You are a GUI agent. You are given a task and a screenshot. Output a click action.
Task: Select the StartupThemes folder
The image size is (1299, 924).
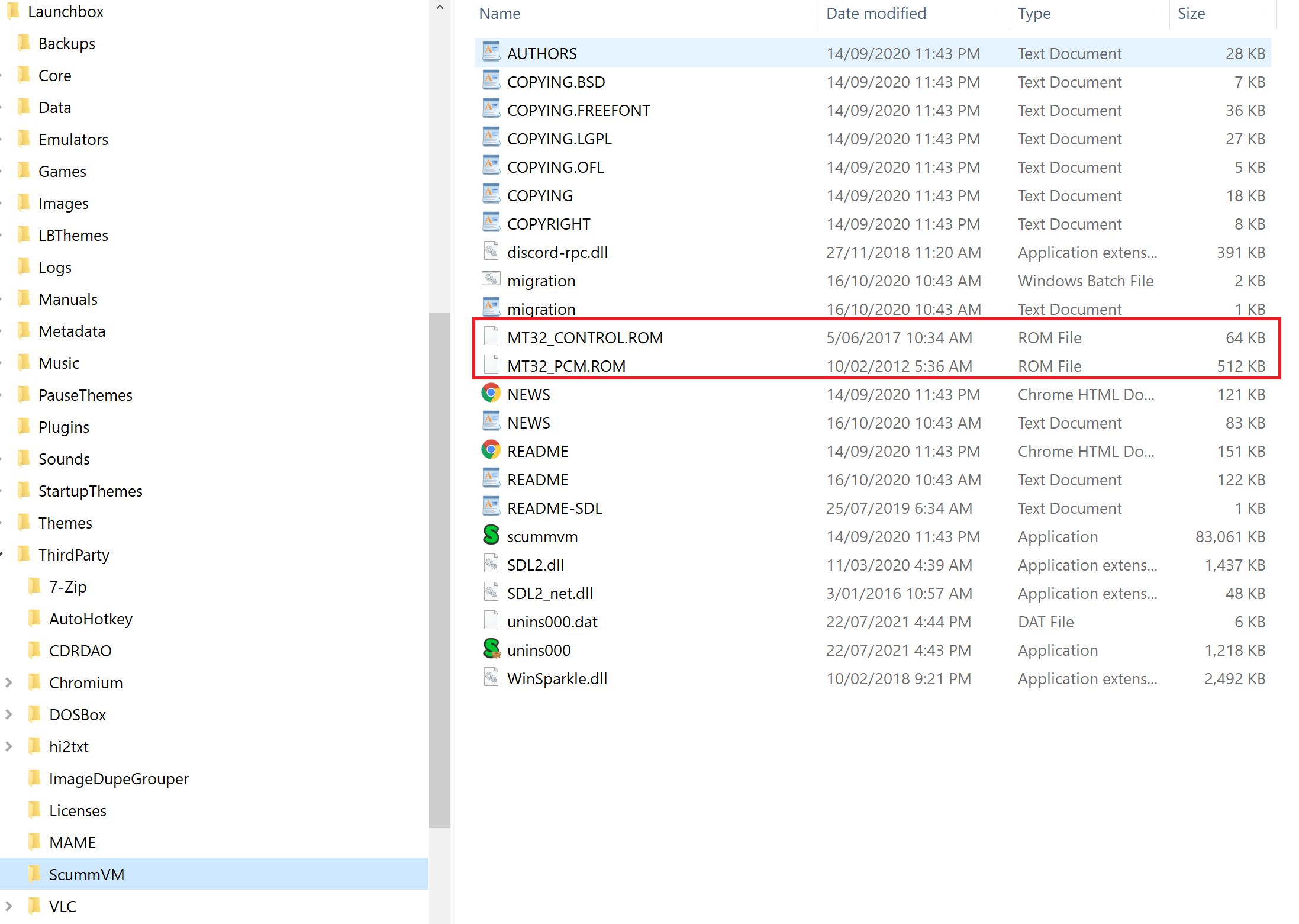(x=90, y=491)
